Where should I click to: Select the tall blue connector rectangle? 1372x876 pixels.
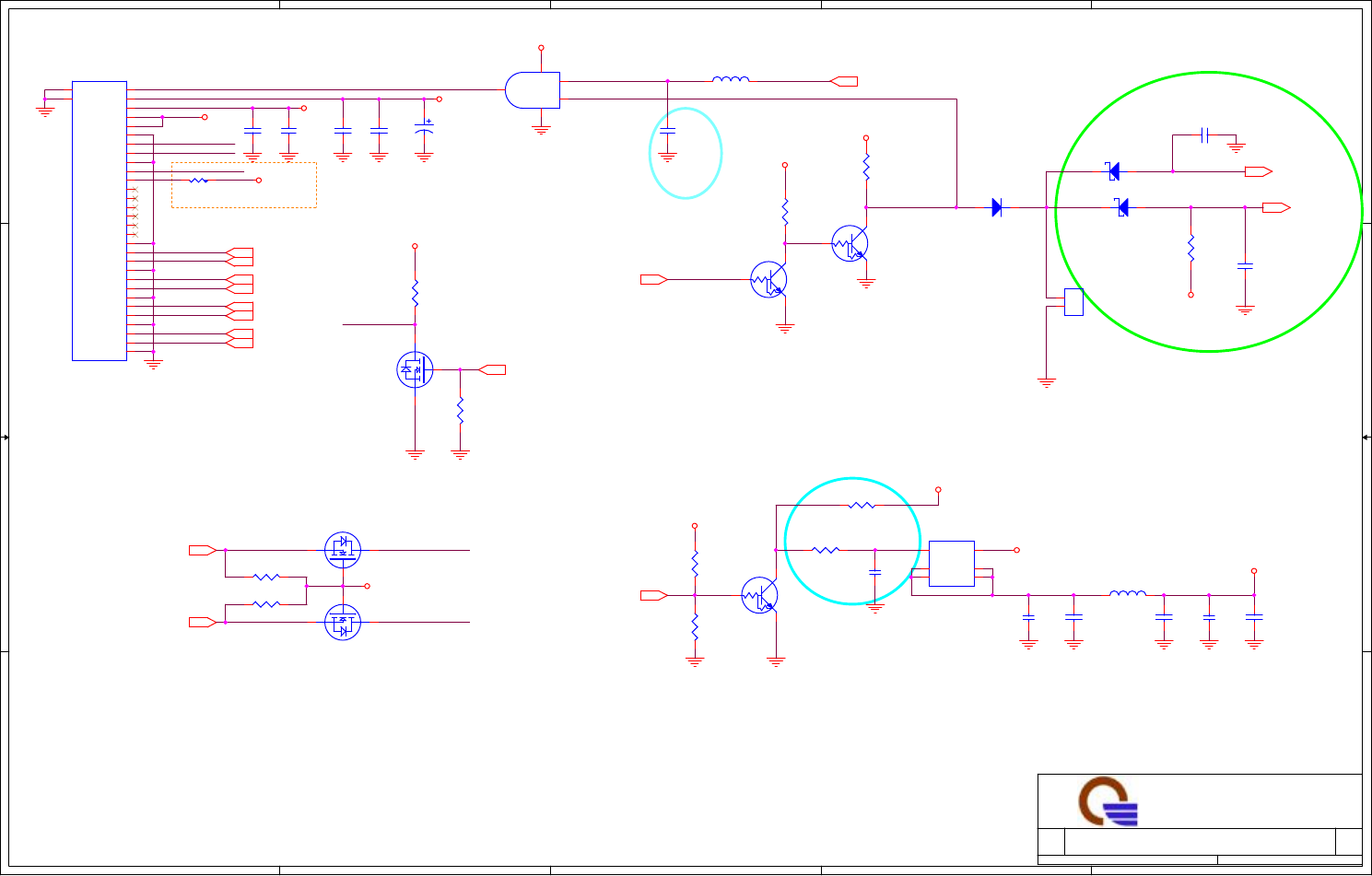point(100,221)
